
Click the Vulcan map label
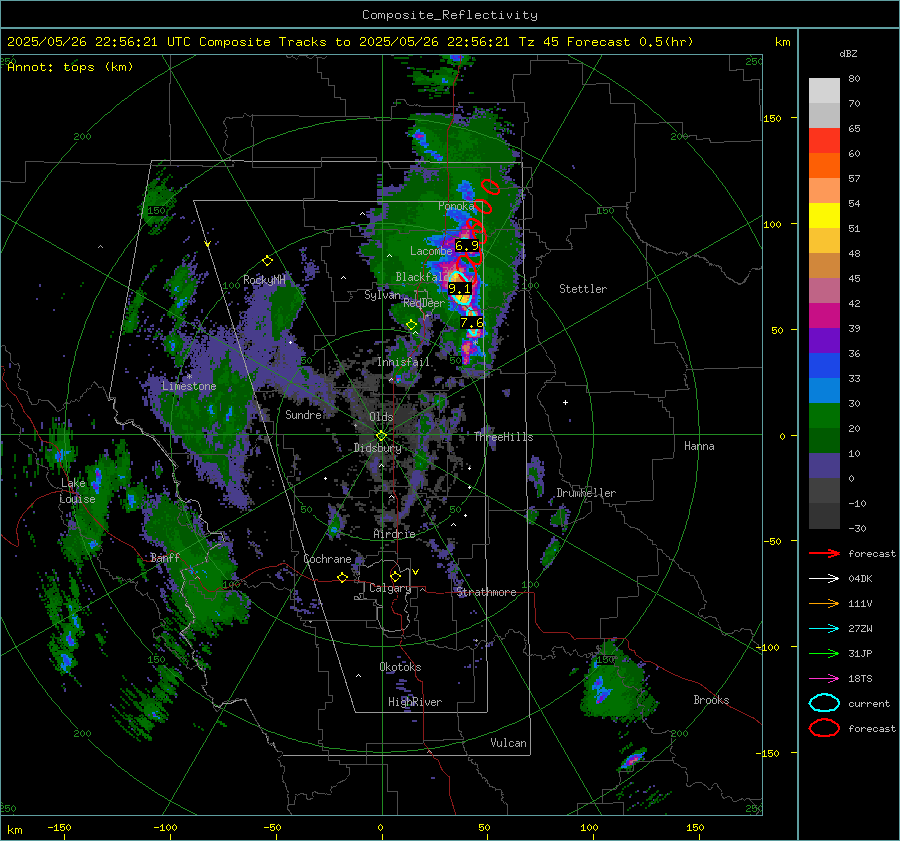pos(509,743)
